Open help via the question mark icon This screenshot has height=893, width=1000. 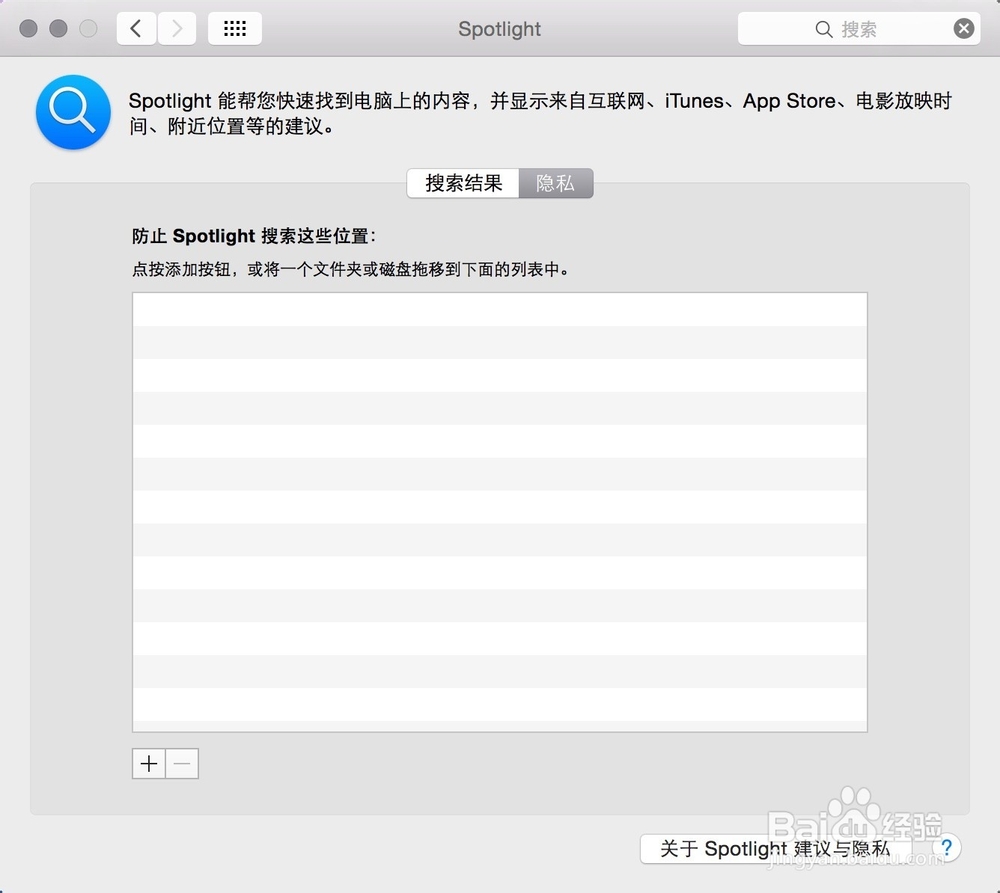coord(946,847)
